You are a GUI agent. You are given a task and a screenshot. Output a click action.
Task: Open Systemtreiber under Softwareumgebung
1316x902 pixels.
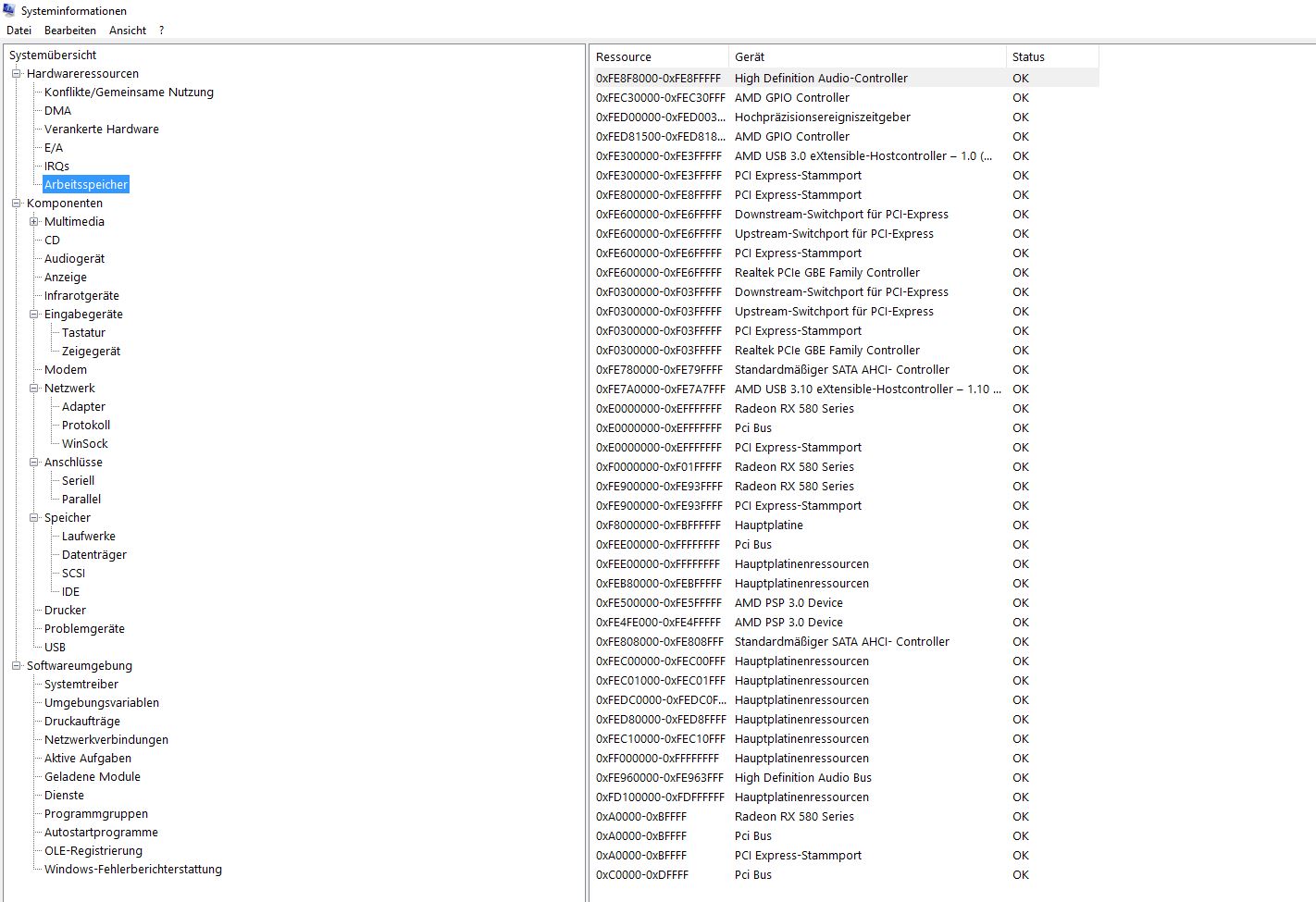coord(81,684)
